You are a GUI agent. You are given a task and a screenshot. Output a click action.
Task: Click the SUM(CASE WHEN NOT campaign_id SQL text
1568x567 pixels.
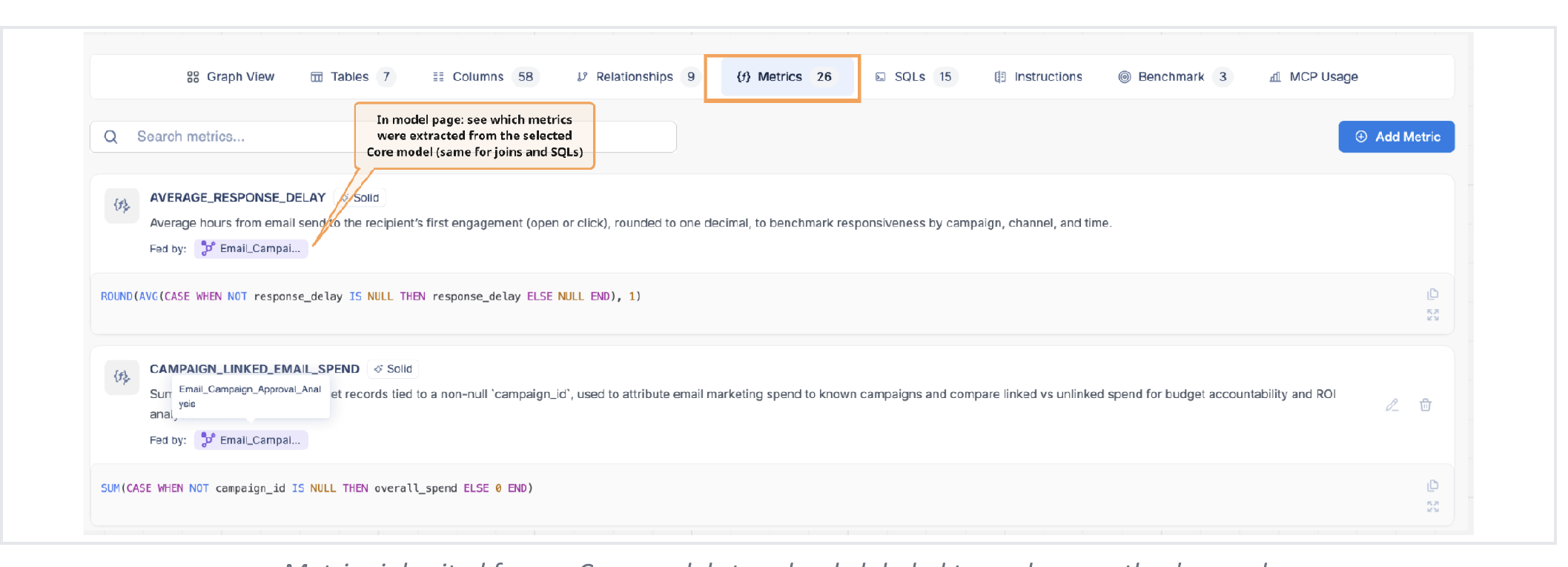[x=317, y=488]
